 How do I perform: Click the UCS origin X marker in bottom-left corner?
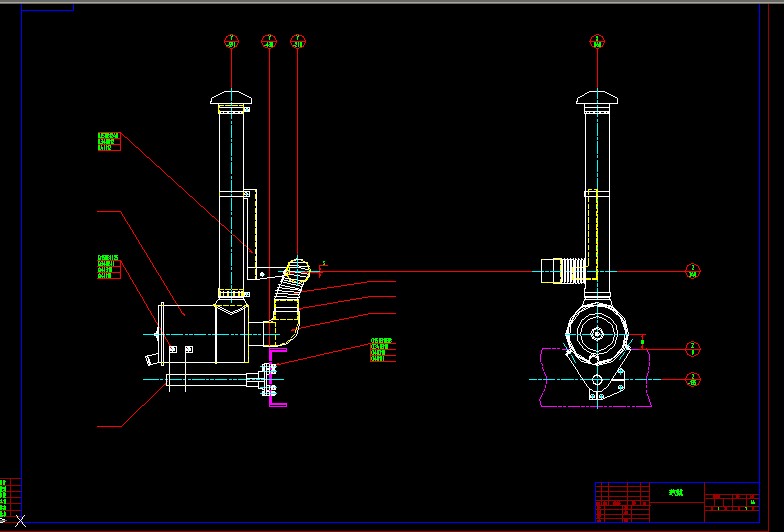click(20, 521)
